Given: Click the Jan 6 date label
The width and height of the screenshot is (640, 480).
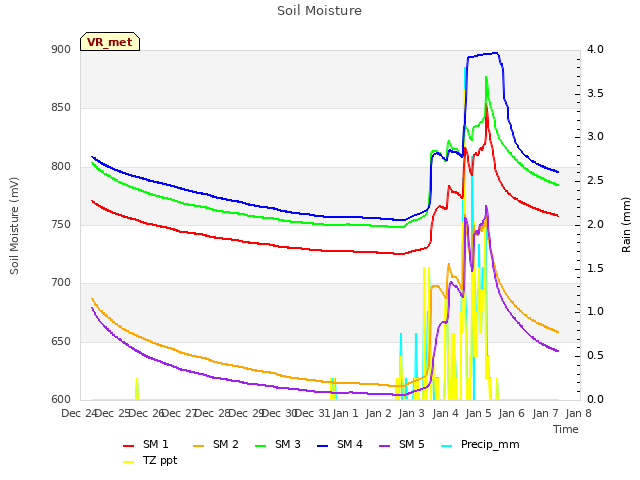Looking at the screenshot, I should [x=511, y=413].
